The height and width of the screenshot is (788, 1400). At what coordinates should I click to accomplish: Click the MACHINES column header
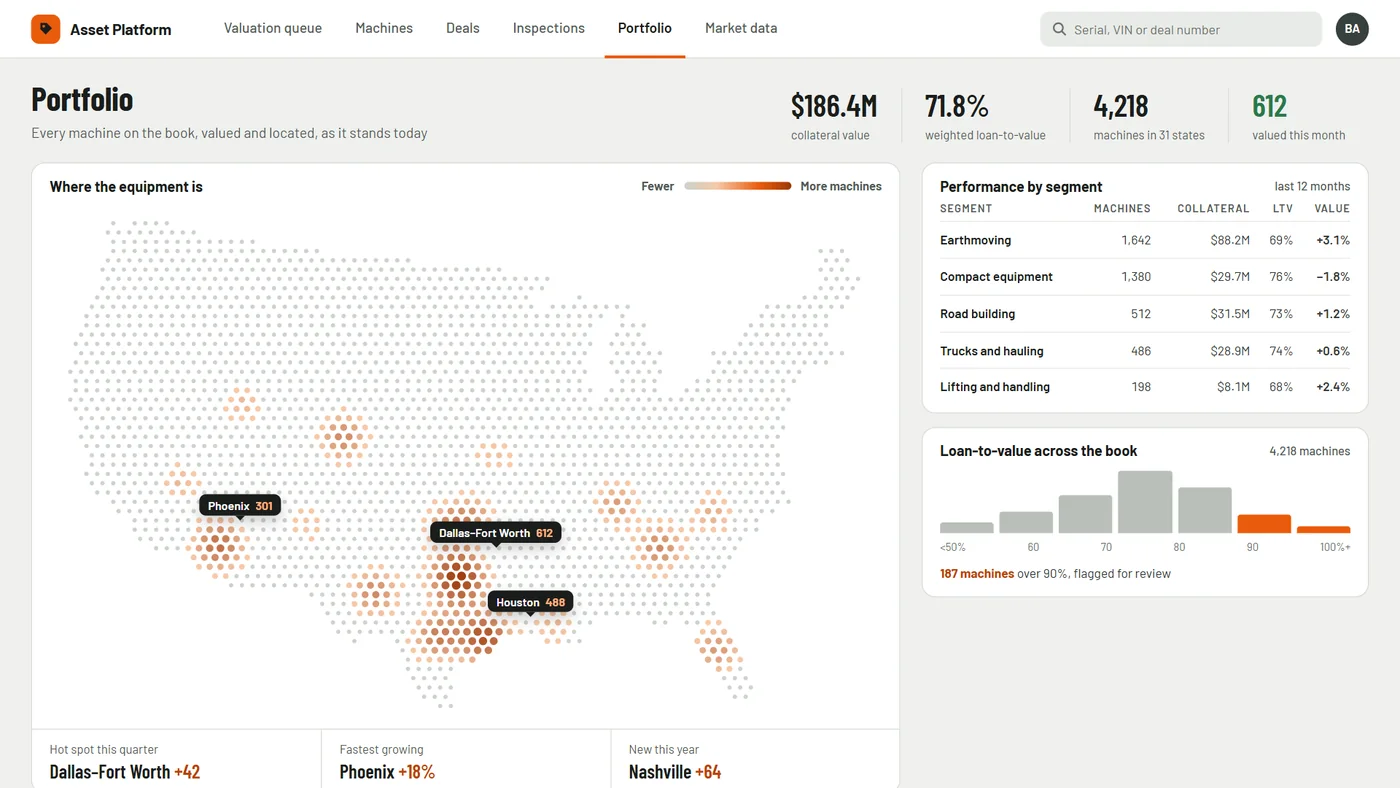pos(1122,209)
